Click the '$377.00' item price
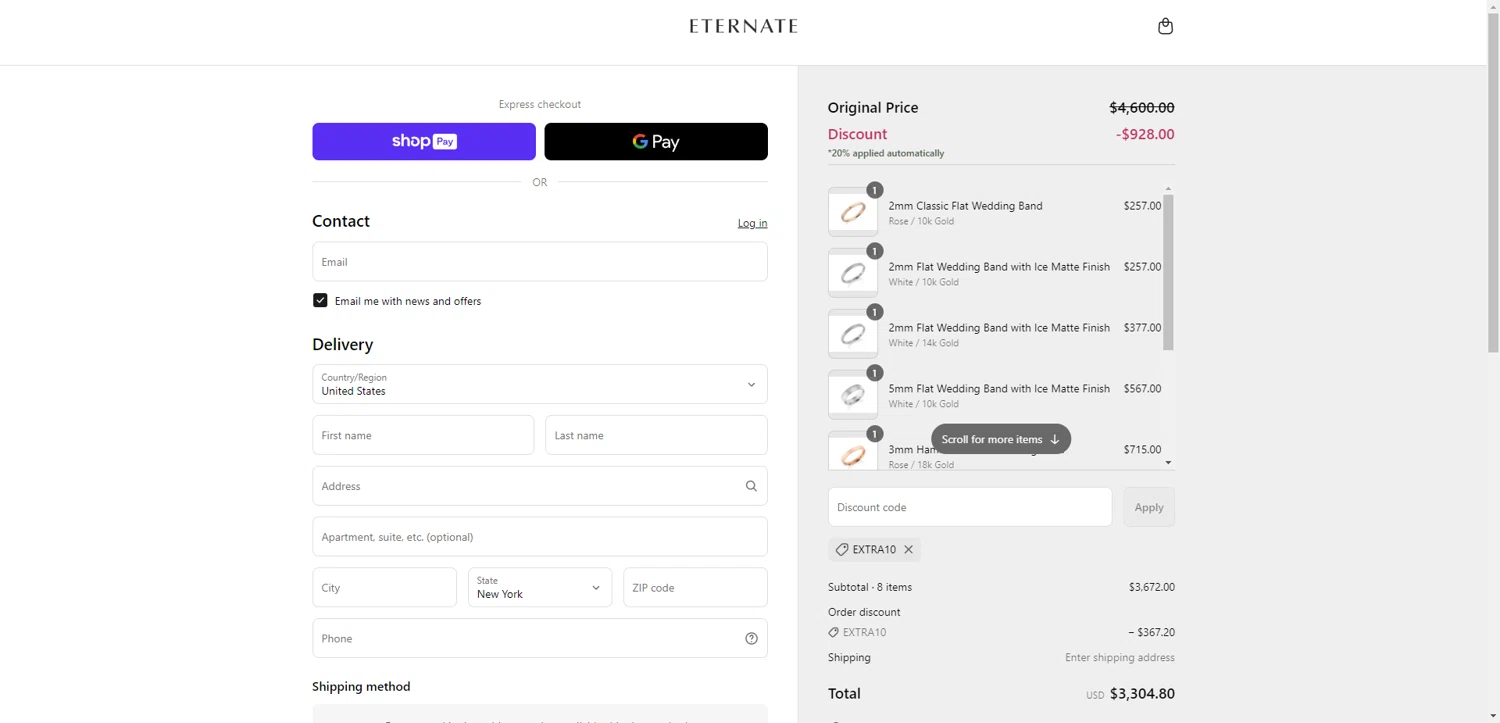 pyautogui.click(x=1142, y=328)
